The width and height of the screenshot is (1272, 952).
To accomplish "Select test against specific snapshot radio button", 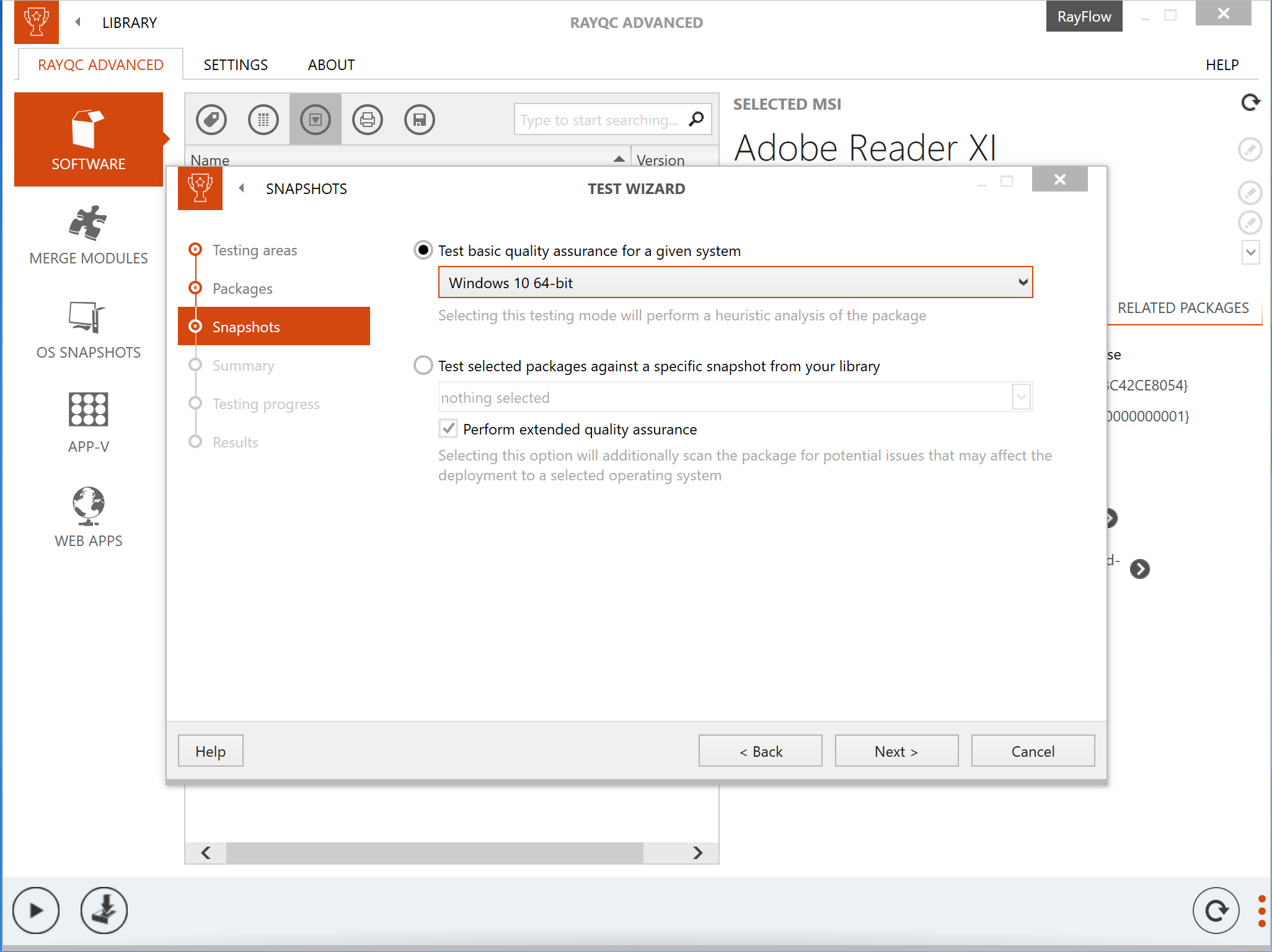I will [x=423, y=366].
